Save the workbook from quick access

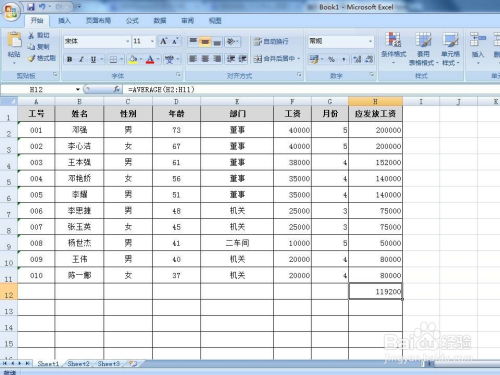[x=31, y=7]
